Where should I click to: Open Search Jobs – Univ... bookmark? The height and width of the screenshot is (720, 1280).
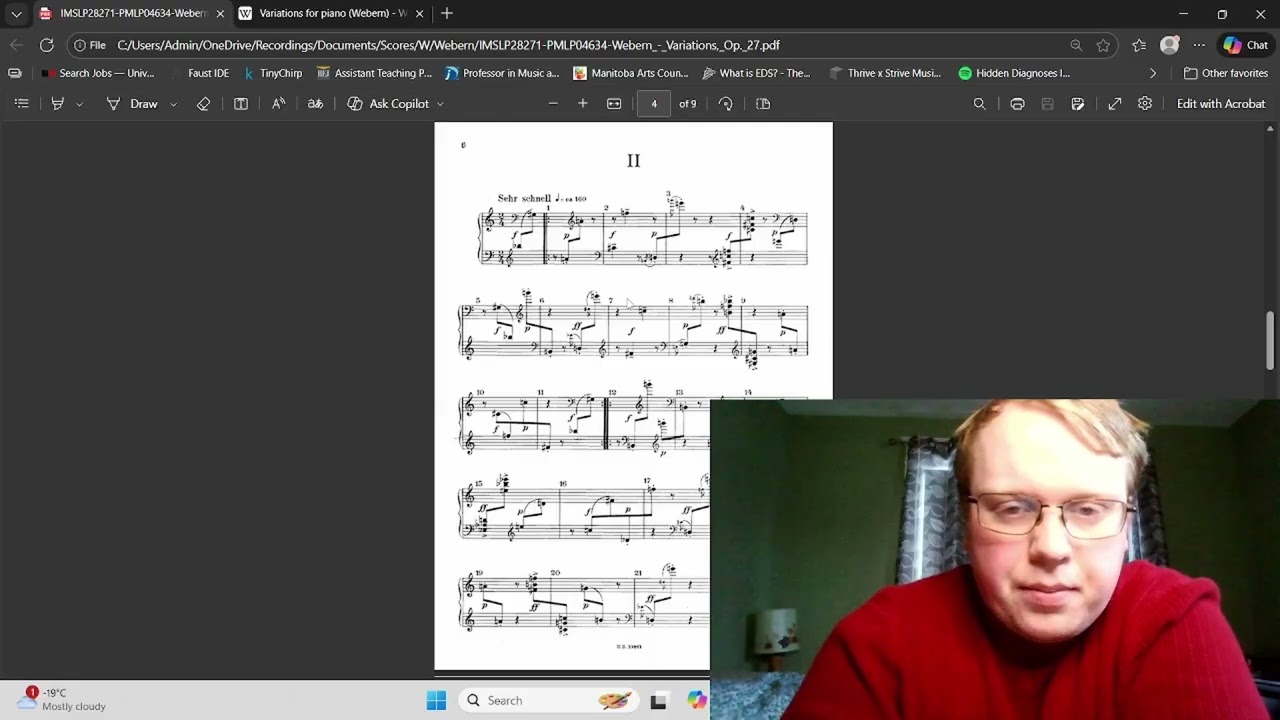tap(97, 73)
